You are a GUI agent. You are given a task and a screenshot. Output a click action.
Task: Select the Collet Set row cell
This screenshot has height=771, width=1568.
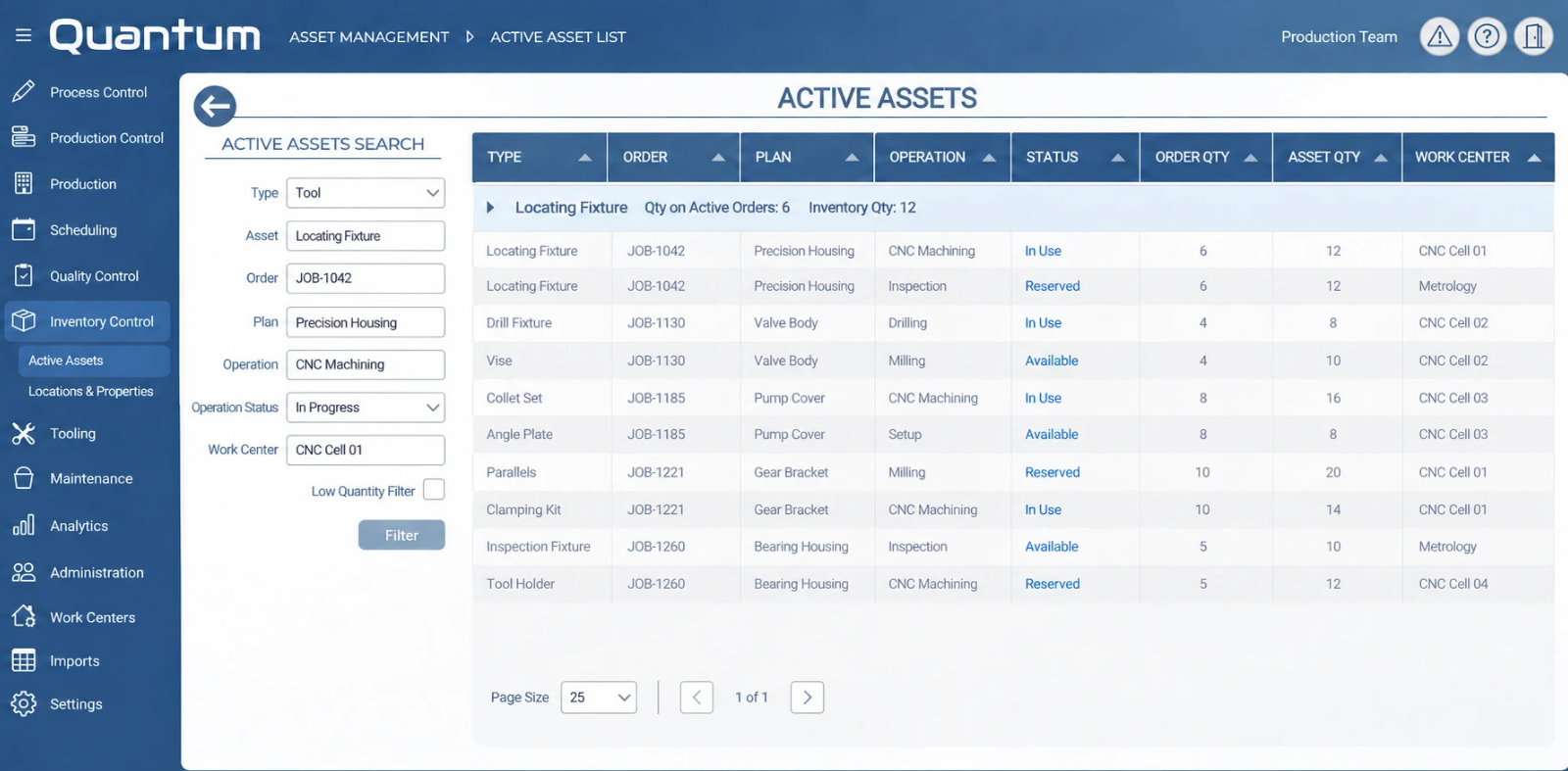(514, 398)
